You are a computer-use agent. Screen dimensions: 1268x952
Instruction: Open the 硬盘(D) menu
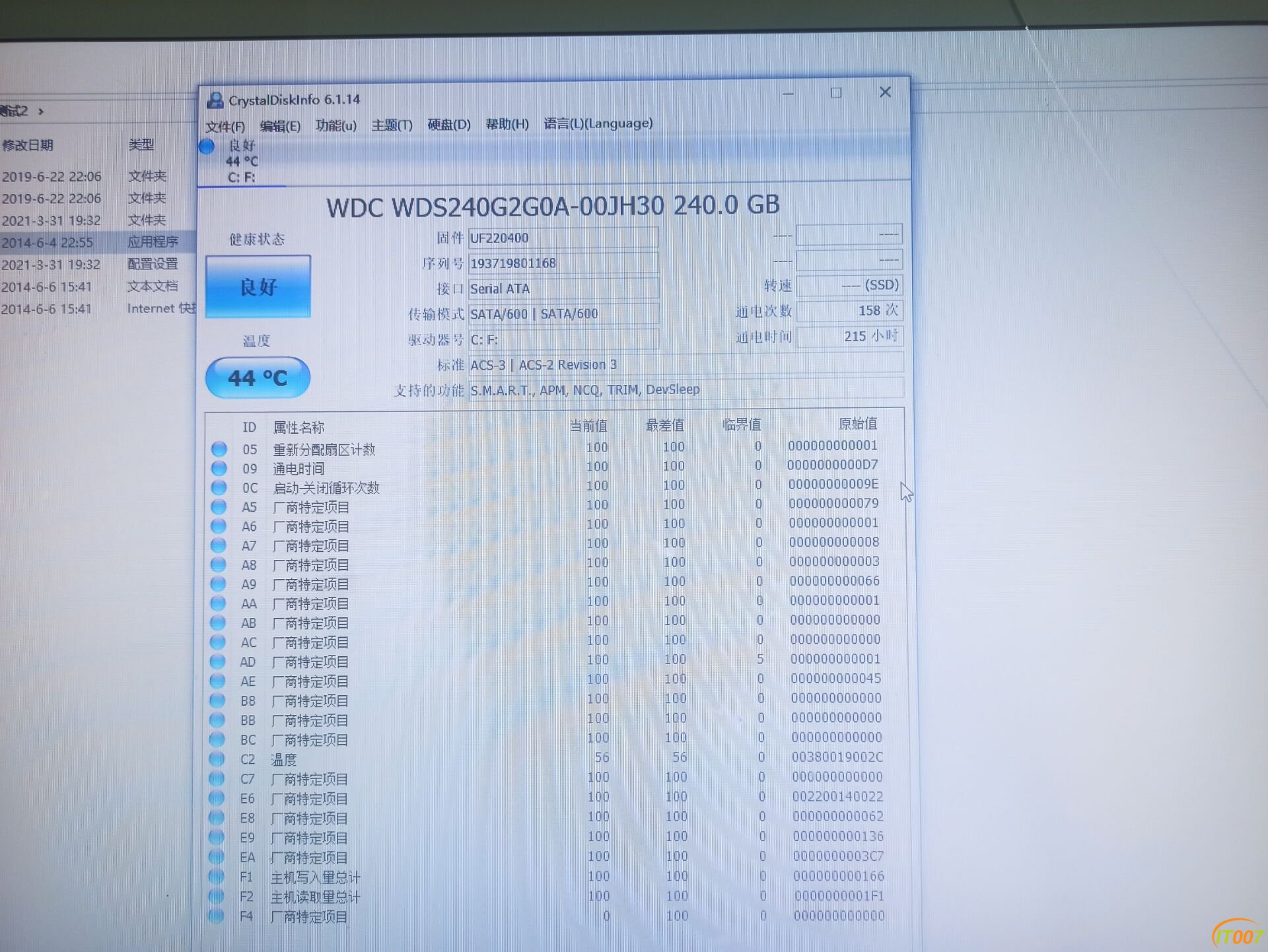click(449, 124)
